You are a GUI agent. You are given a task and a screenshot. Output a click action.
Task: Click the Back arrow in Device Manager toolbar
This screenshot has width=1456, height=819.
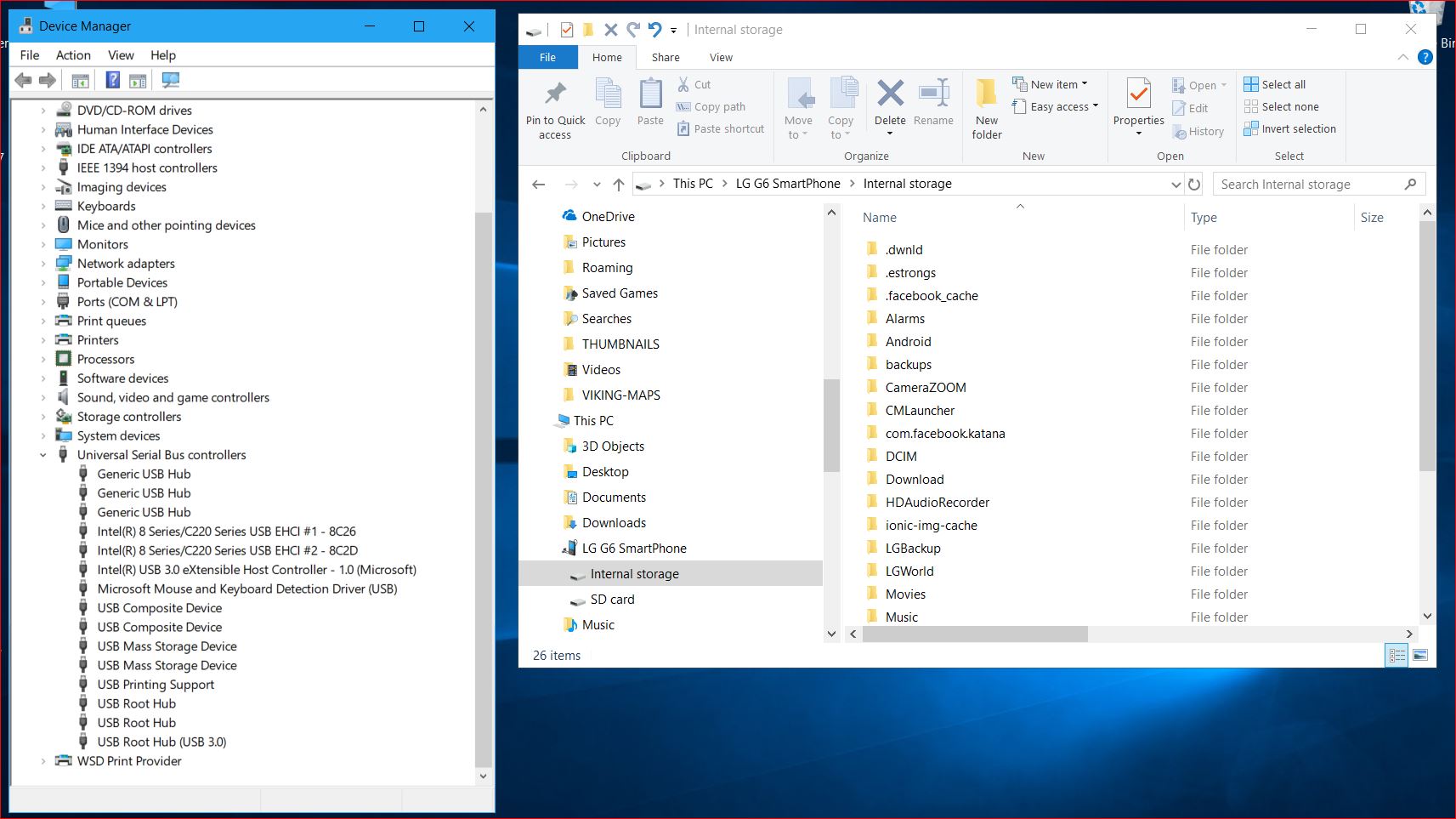click(24, 80)
